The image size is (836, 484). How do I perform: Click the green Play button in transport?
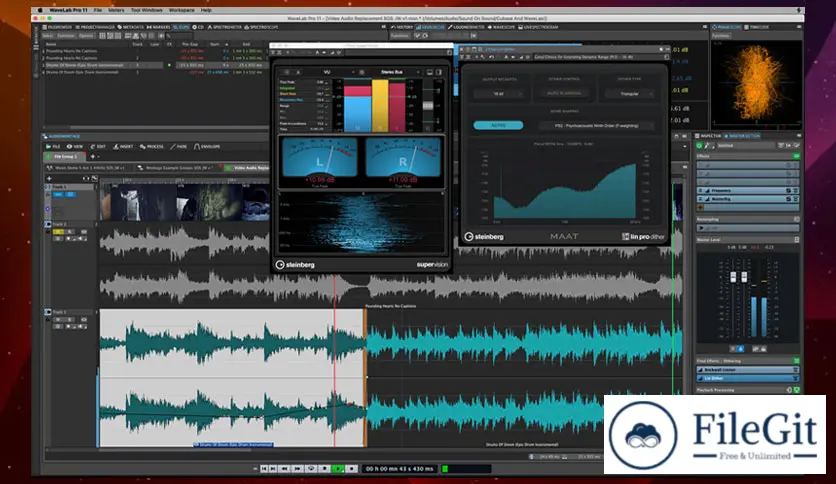pyautogui.click(x=337, y=469)
